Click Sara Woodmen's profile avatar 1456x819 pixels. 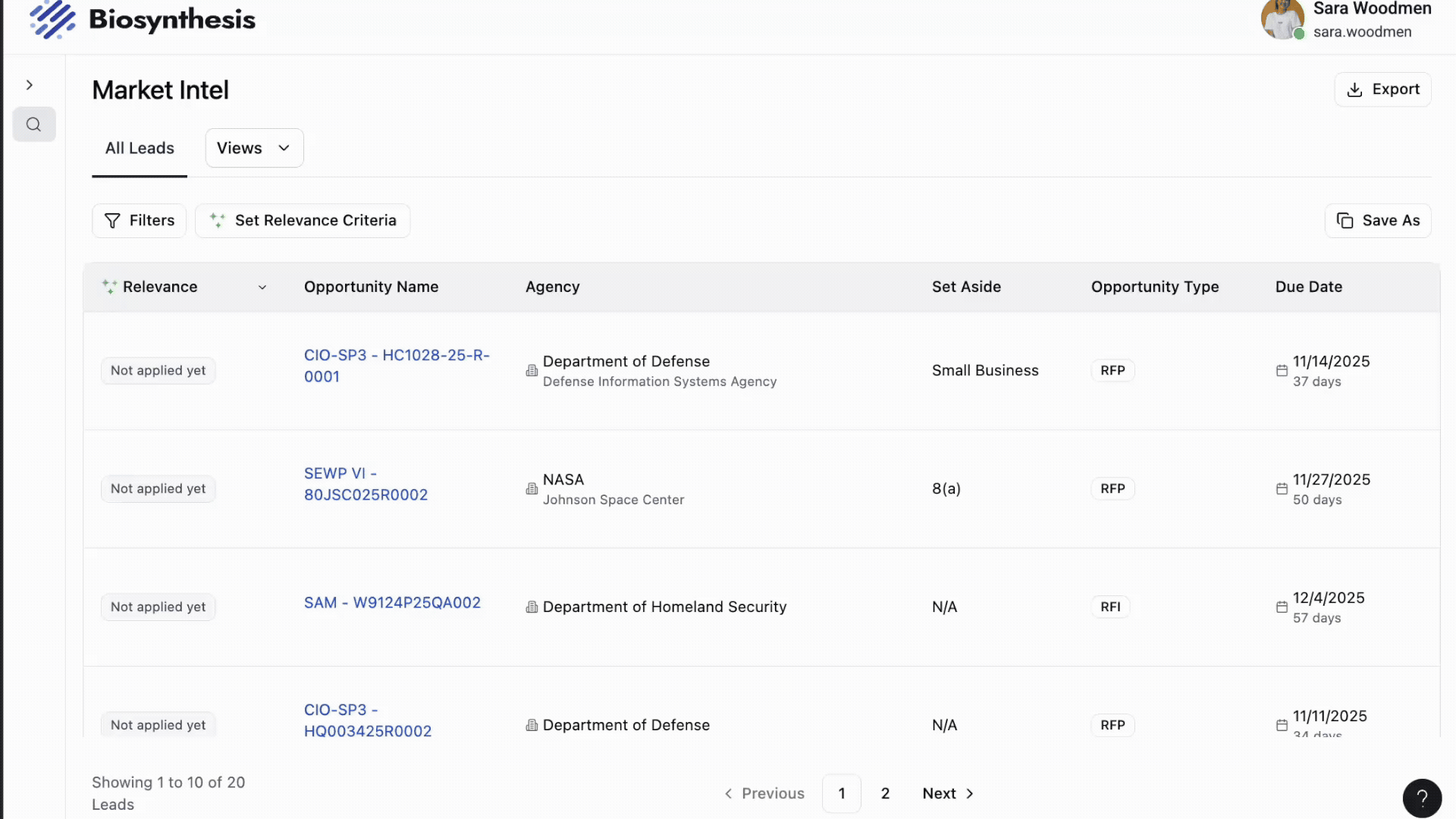pyautogui.click(x=1282, y=19)
